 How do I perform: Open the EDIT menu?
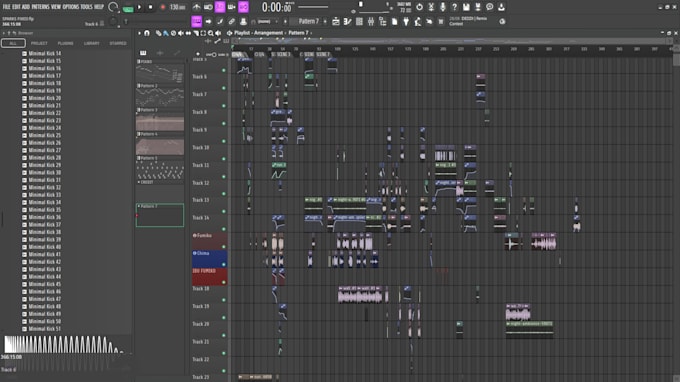[x=16, y=7]
